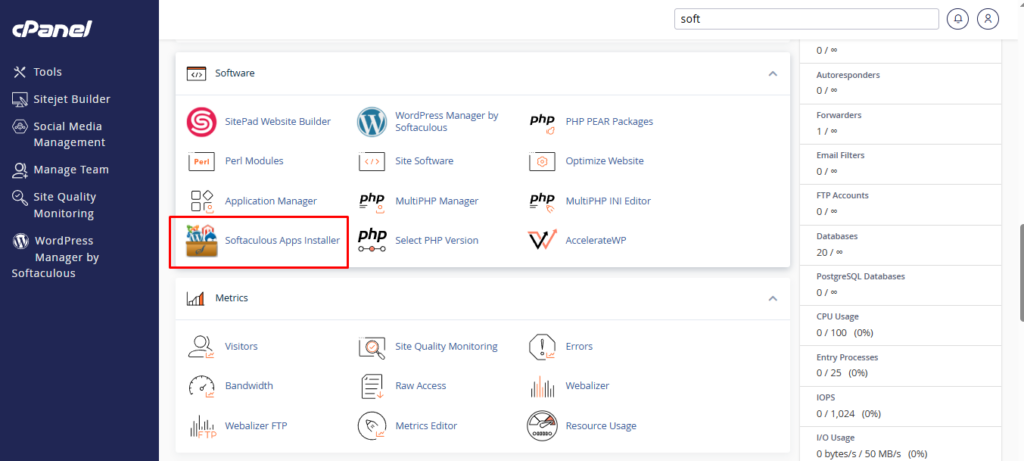Open the Resource Usage link text
This screenshot has height=461, width=1024.
601,426
